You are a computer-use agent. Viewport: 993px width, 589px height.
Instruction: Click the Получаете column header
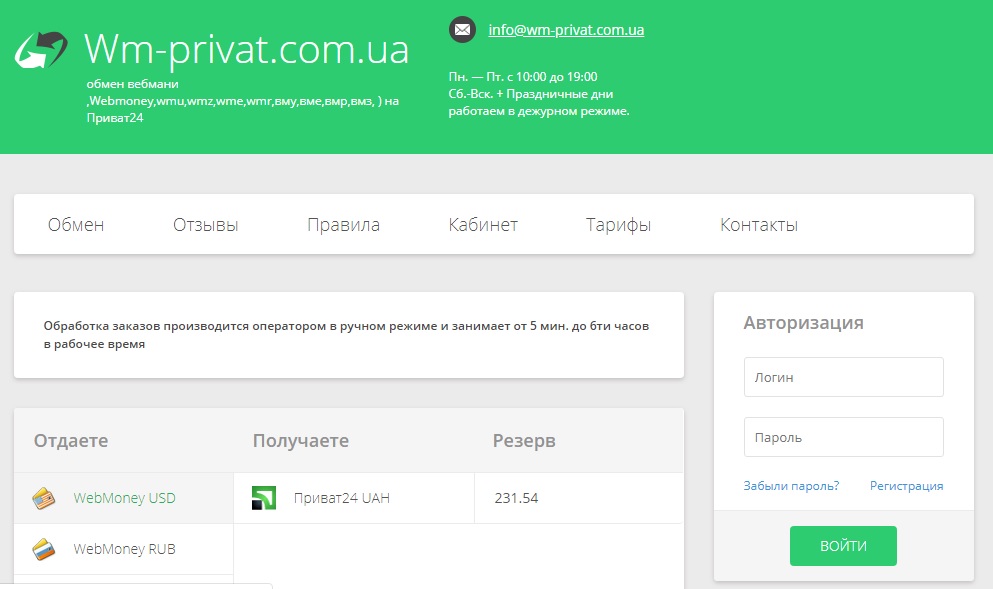pyautogui.click(x=301, y=441)
